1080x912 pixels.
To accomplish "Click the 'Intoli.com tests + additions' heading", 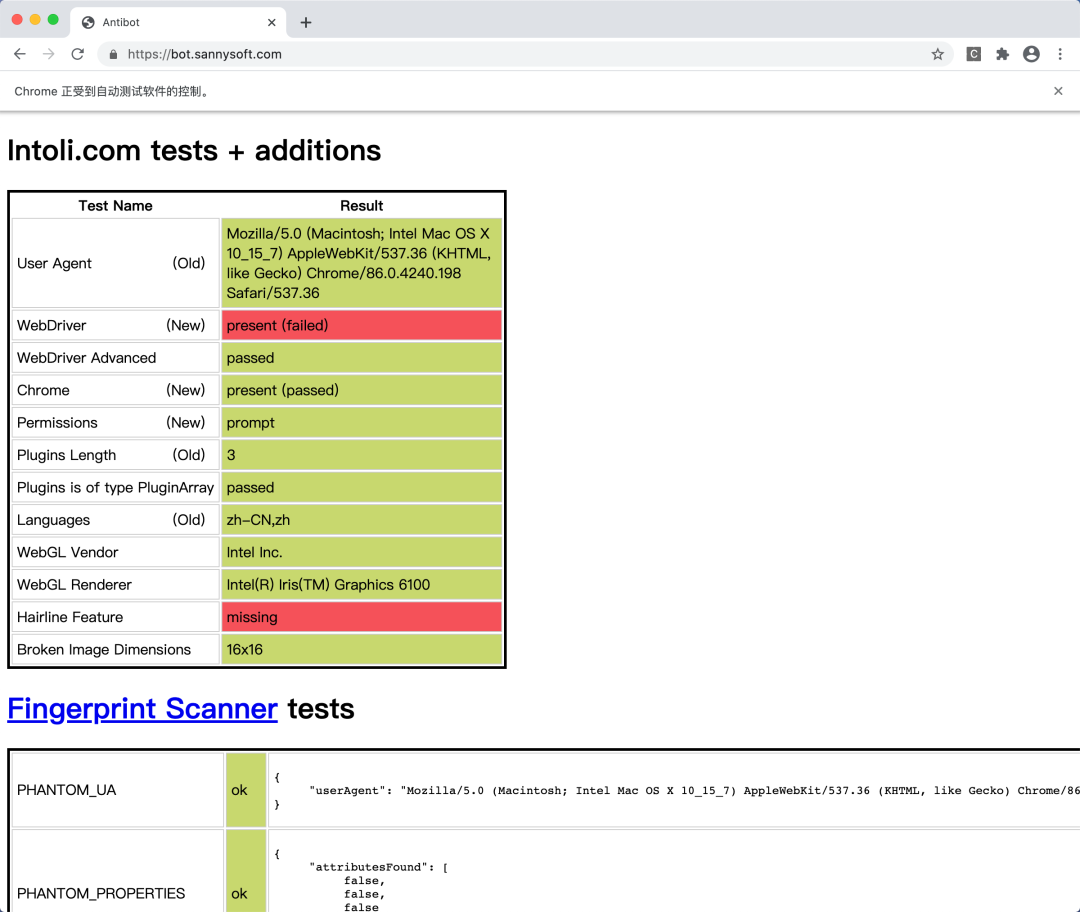I will [x=194, y=151].
